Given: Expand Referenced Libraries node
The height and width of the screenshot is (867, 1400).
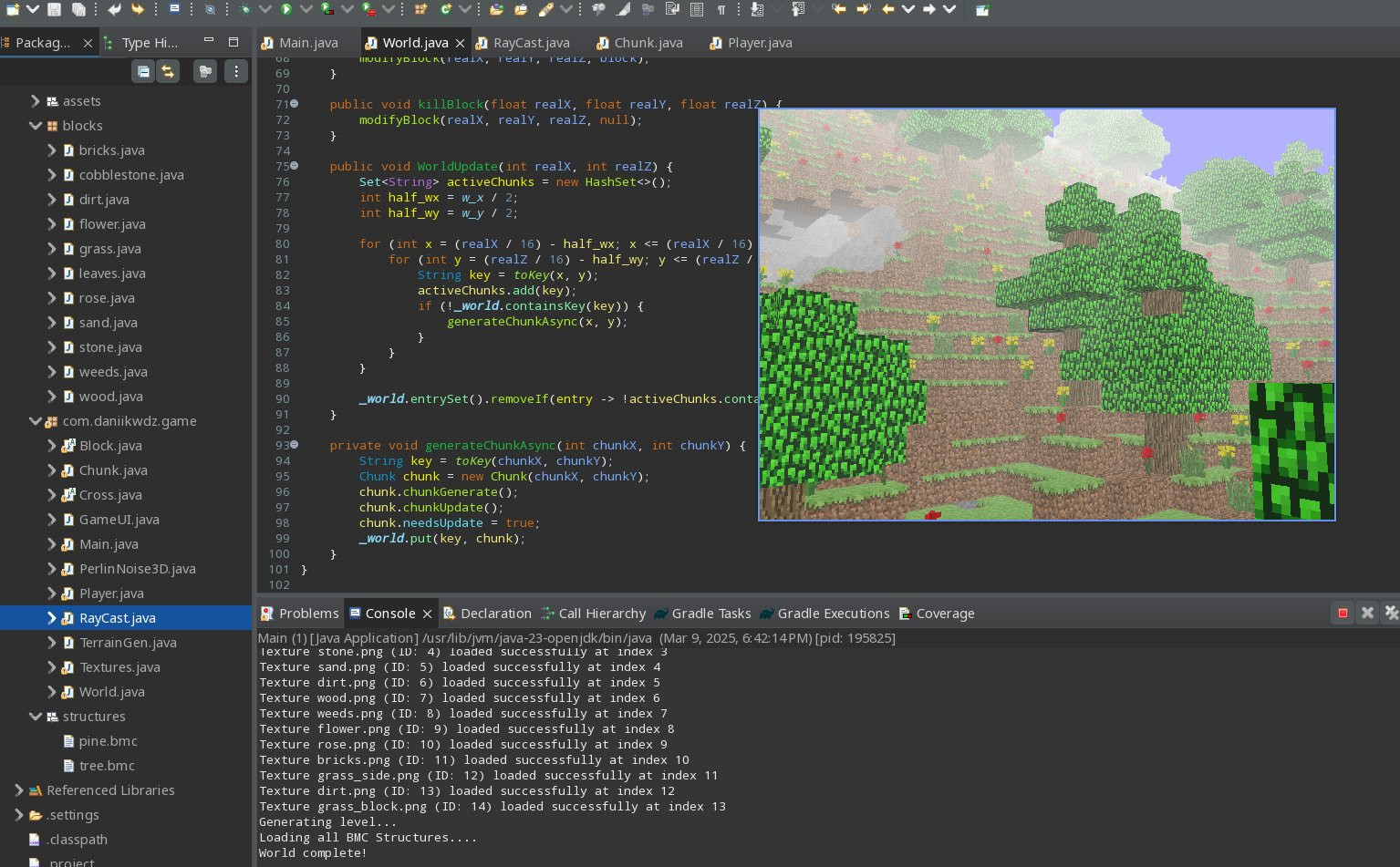Looking at the screenshot, I should 19,790.
